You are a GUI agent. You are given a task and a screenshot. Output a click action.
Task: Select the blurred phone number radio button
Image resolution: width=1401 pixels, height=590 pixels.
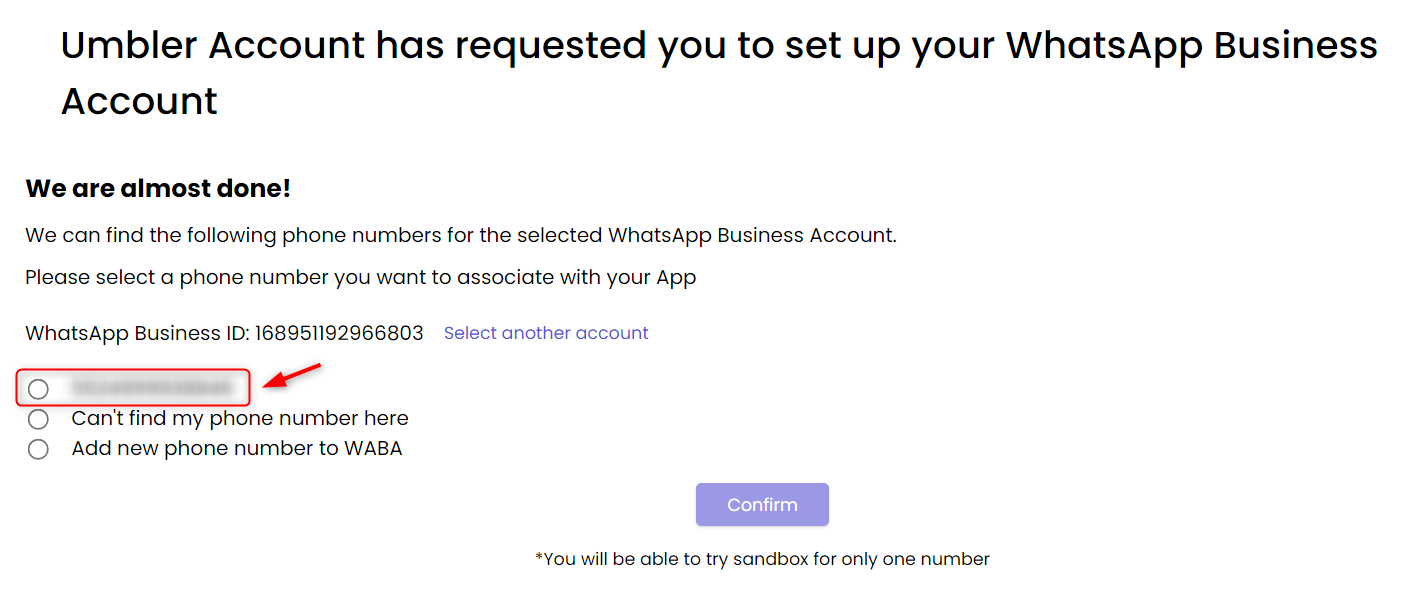click(38, 388)
